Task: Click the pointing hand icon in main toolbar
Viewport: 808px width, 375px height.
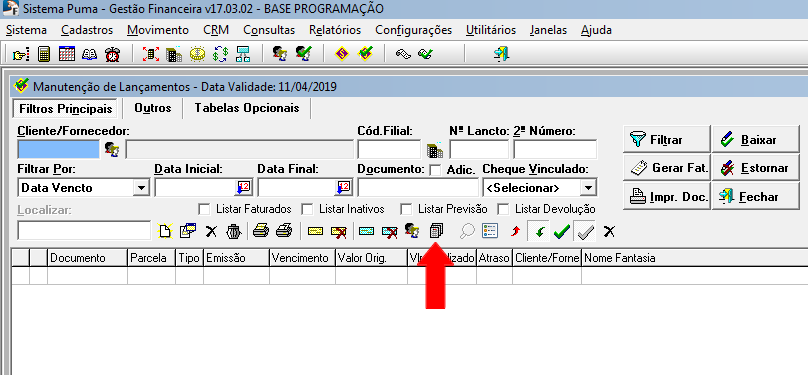Action: (x=21, y=54)
